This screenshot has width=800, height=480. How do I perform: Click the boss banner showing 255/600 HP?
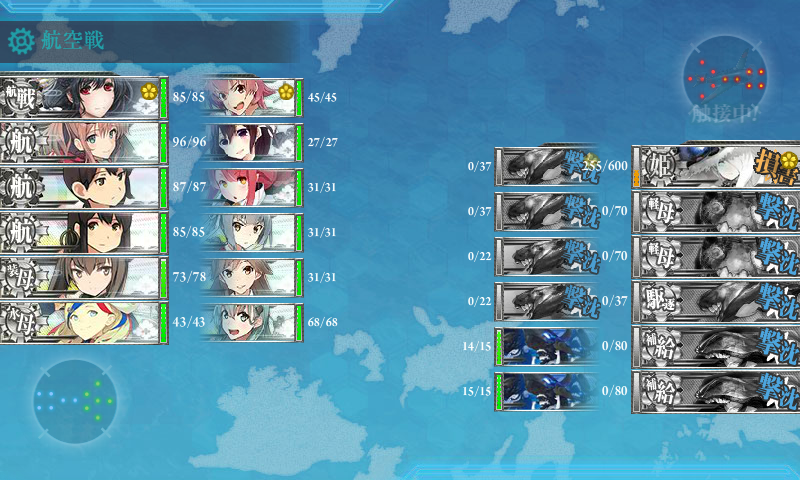[716, 166]
